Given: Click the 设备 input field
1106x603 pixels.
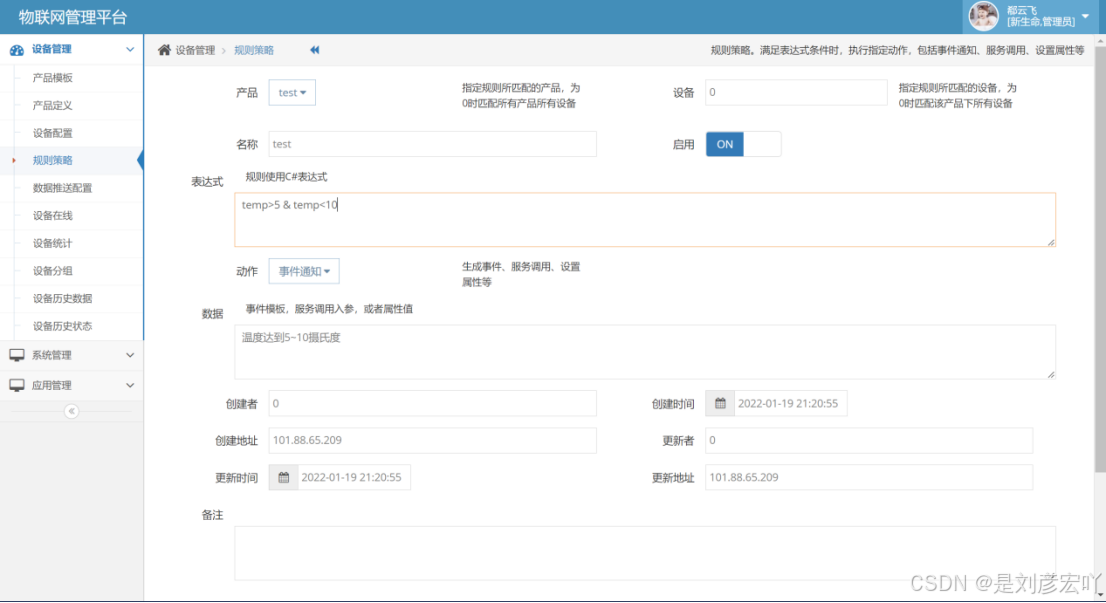Looking at the screenshot, I should (796, 92).
